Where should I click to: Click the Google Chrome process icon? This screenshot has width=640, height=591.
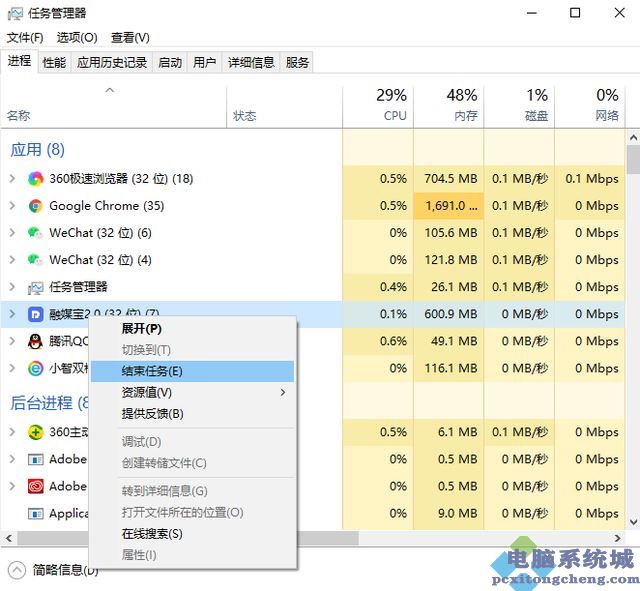[36, 206]
